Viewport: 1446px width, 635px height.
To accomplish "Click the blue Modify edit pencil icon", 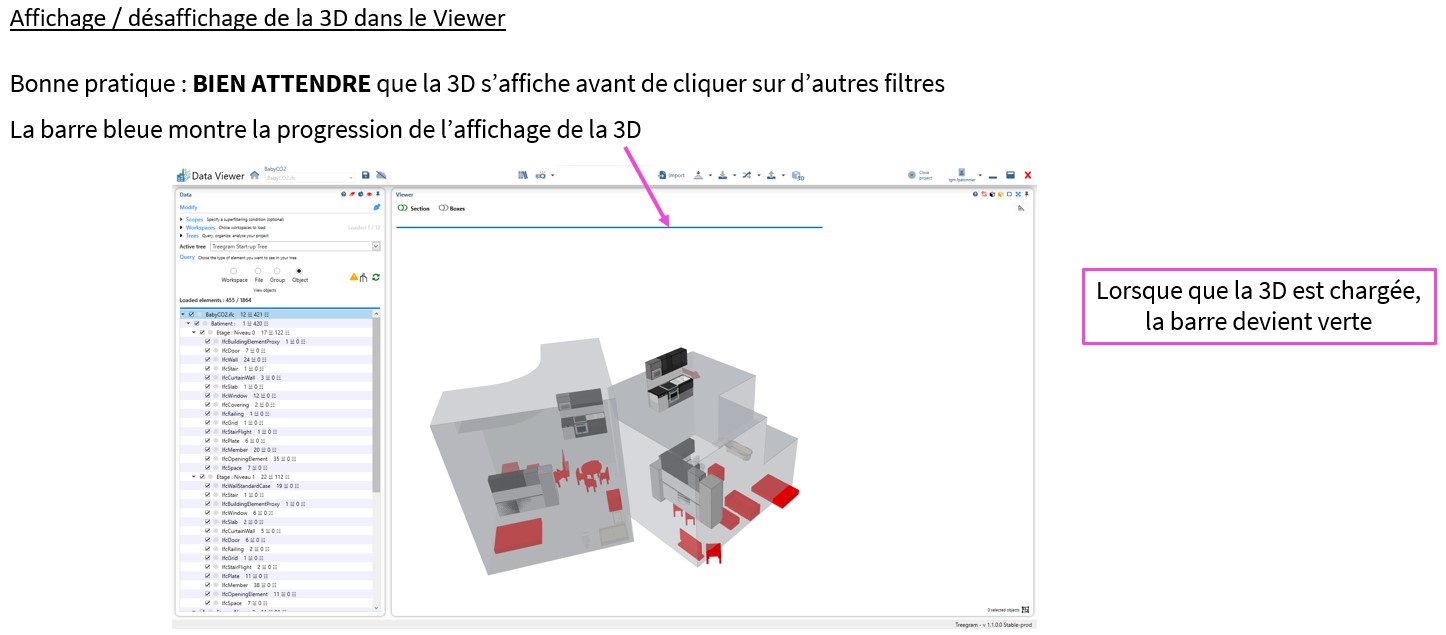I will (x=377, y=207).
